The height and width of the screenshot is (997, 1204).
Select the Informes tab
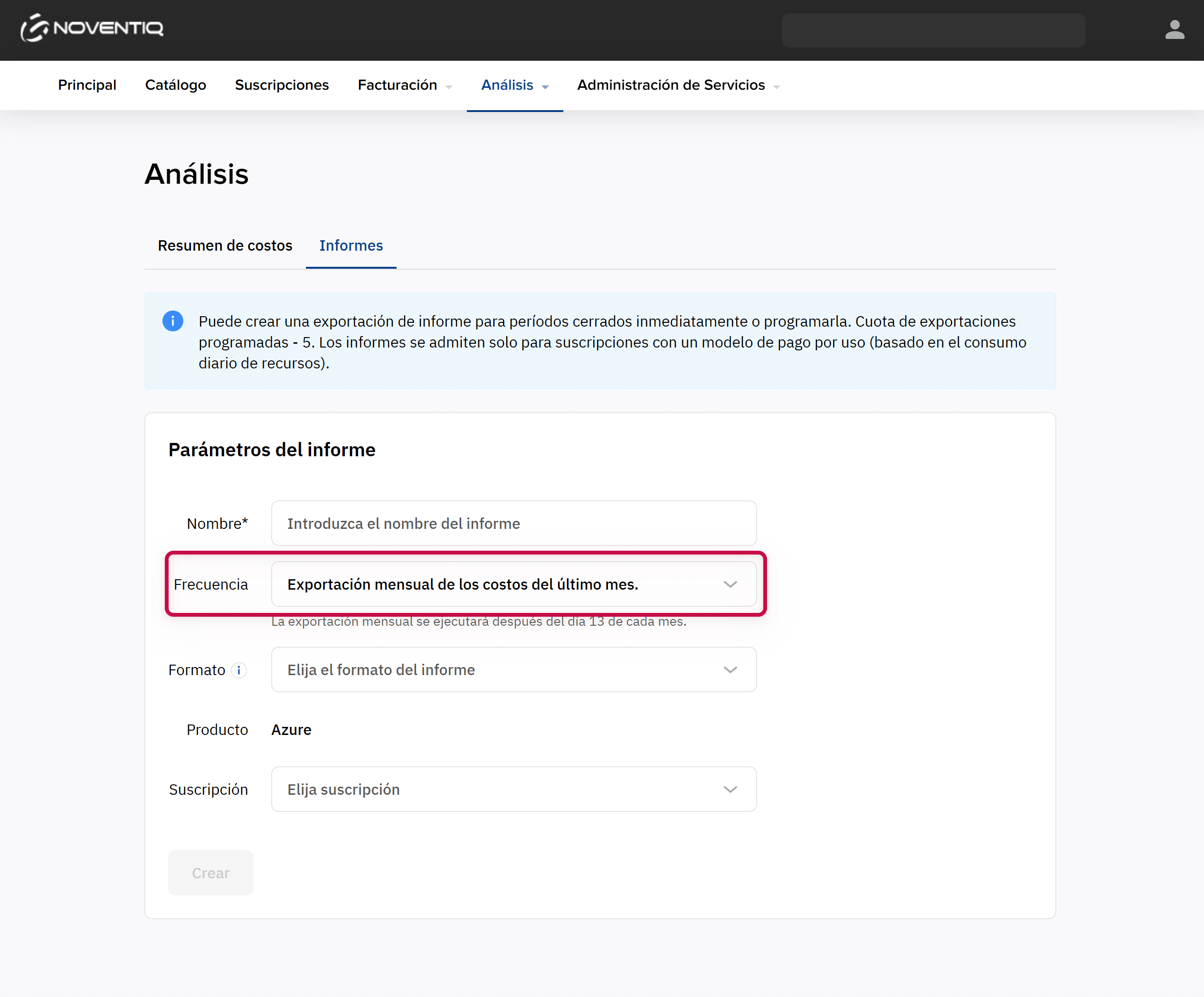351,245
